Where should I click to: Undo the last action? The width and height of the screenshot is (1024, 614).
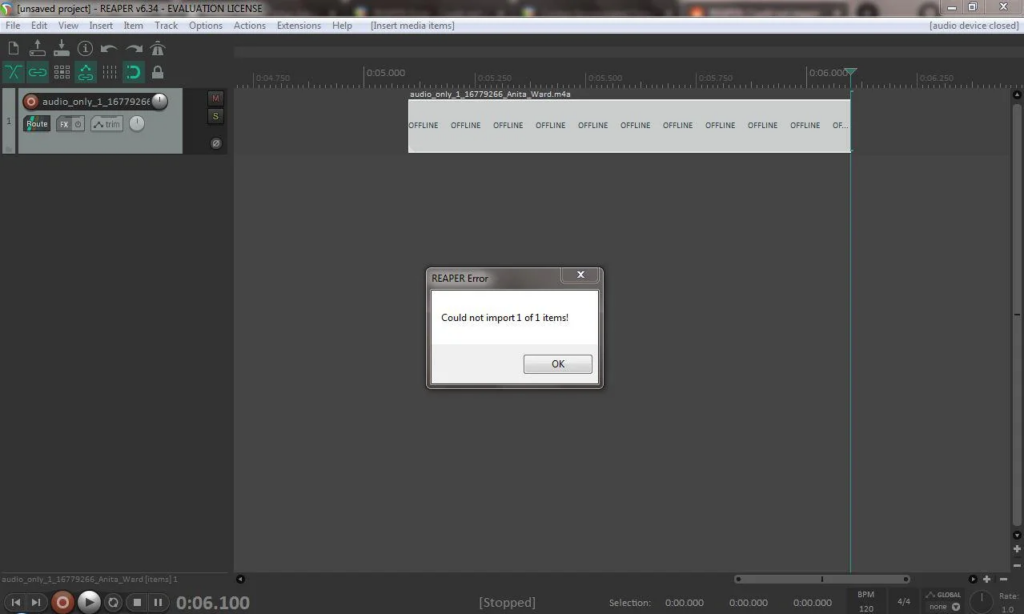tap(109, 48)
